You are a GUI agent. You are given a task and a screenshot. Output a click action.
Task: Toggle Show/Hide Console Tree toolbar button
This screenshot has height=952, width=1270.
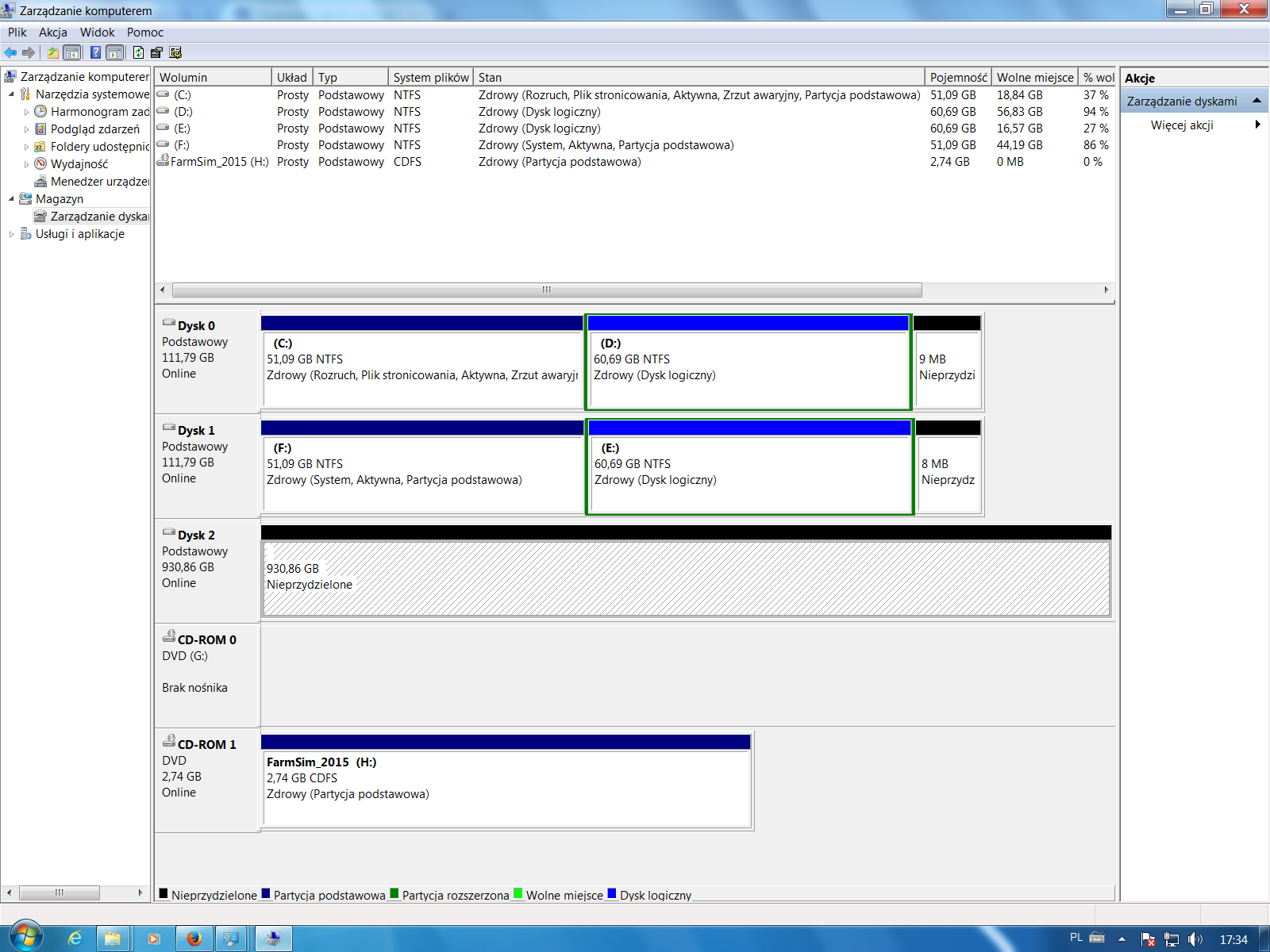point(71,52)
